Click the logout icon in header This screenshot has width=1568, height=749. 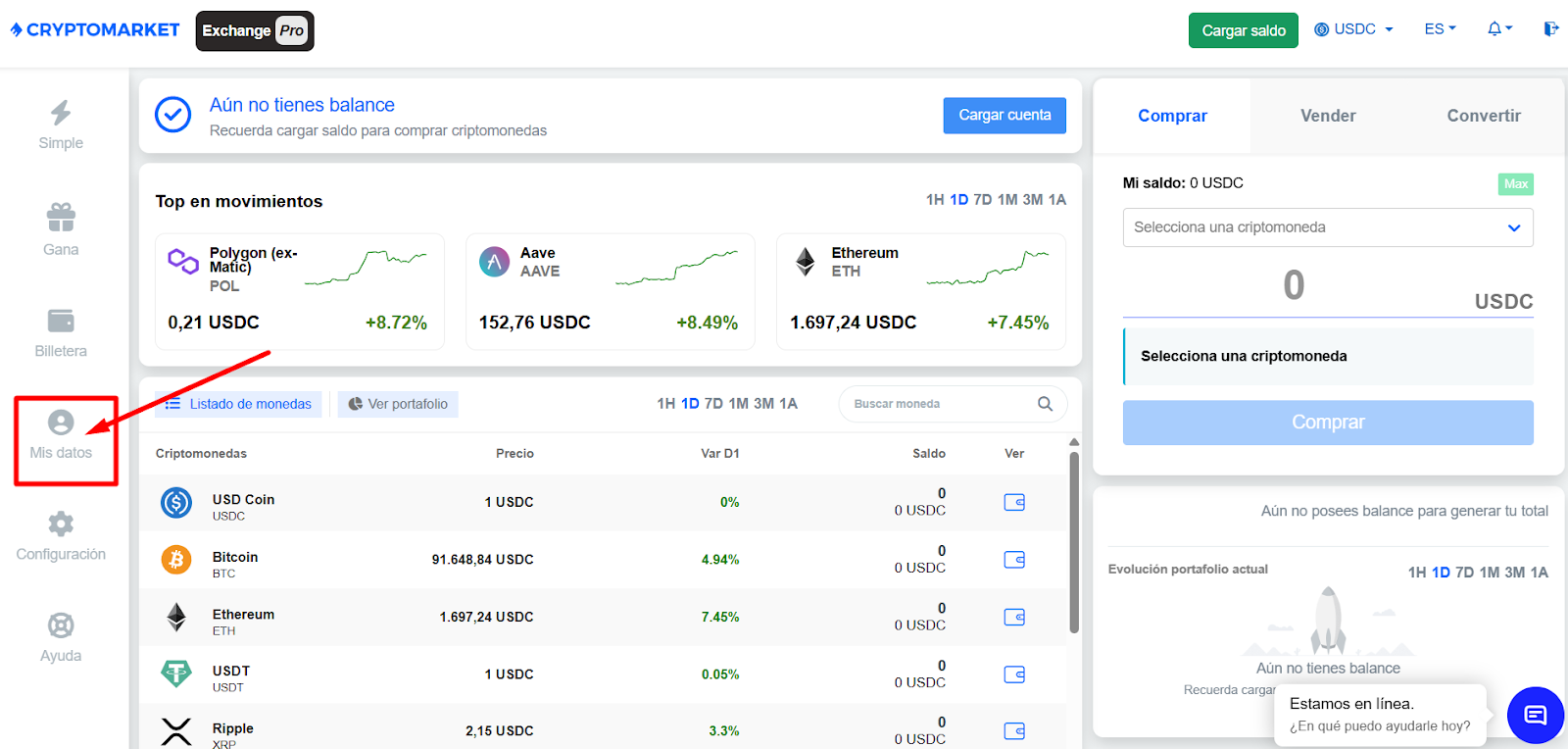tap(1550, 29)
